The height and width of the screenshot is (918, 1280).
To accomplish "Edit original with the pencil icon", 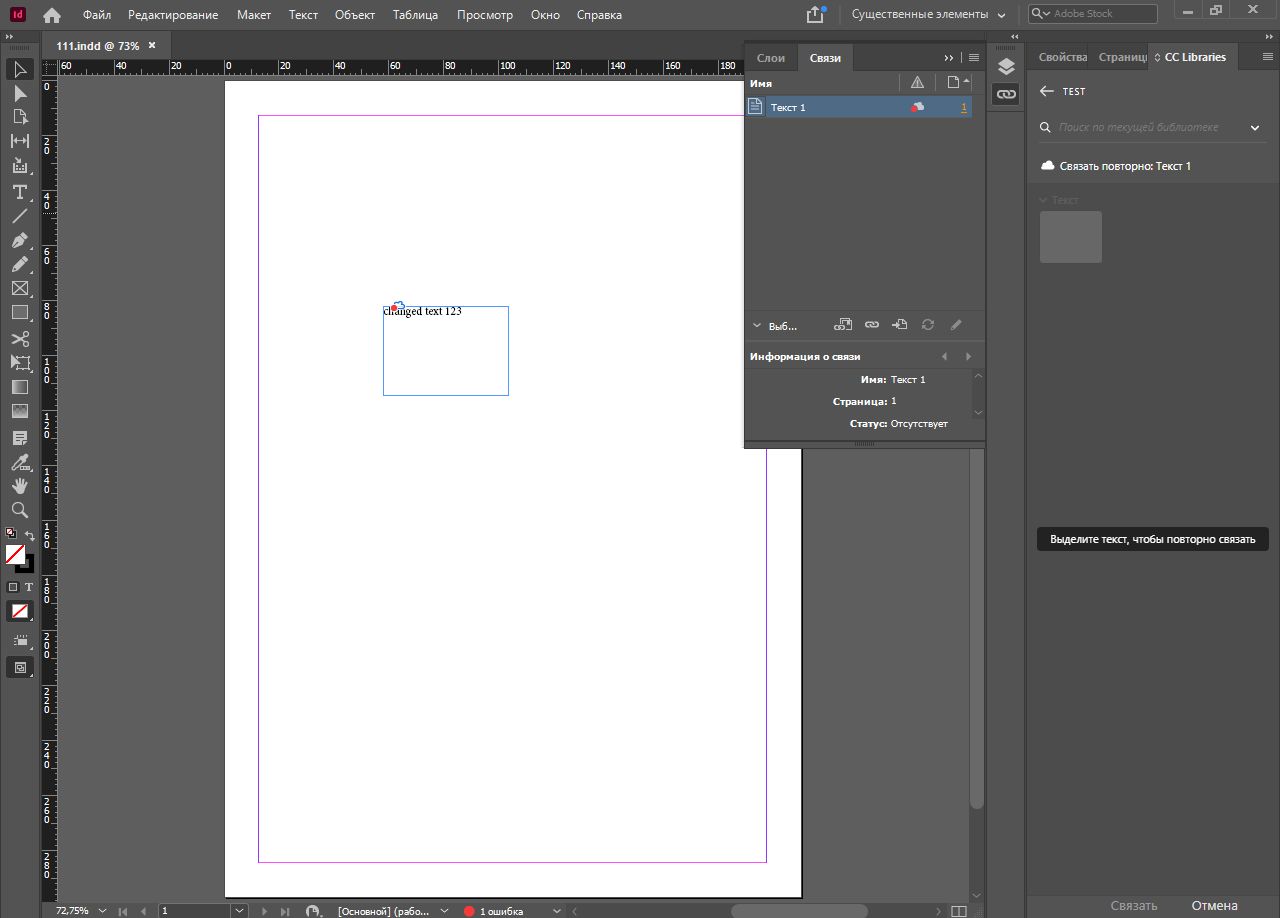I will pyautogui.click(x=955, y=324).
